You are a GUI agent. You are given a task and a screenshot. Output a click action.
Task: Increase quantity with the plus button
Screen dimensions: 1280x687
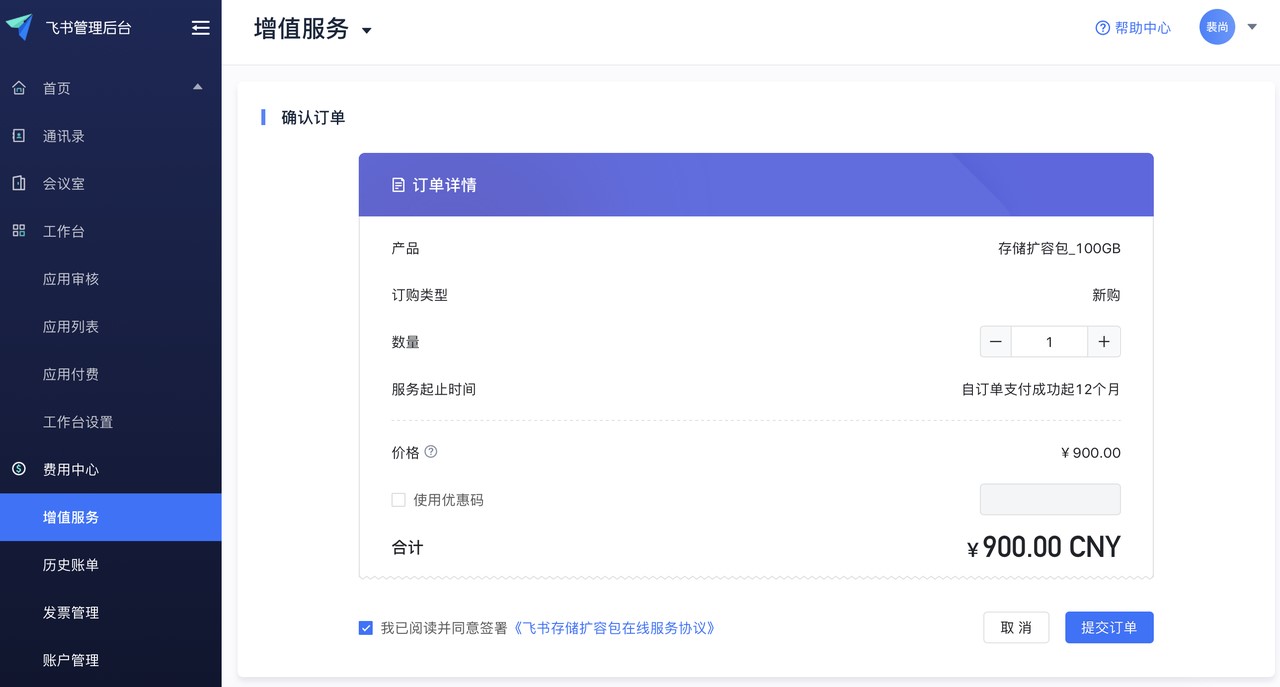[x=1103, y=342]
